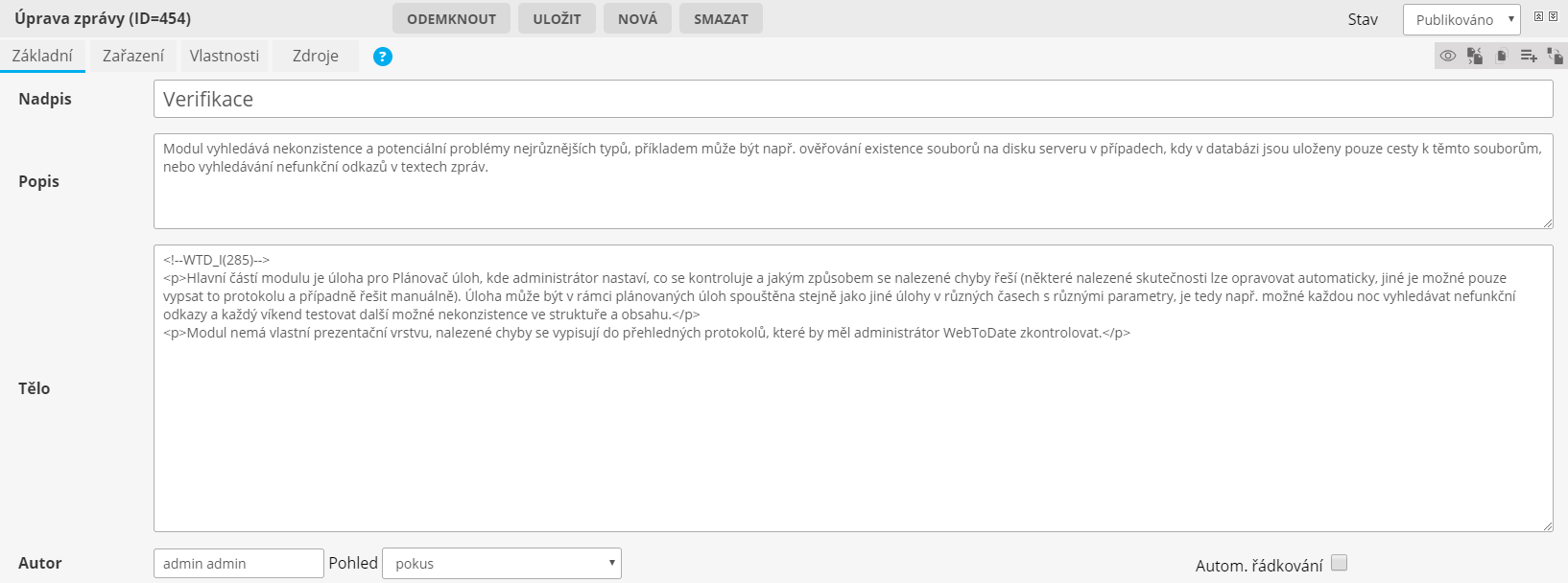Open the Vlastnosti tab
1568x583 pixels.
pyautogui.click(x=225, y=56)
